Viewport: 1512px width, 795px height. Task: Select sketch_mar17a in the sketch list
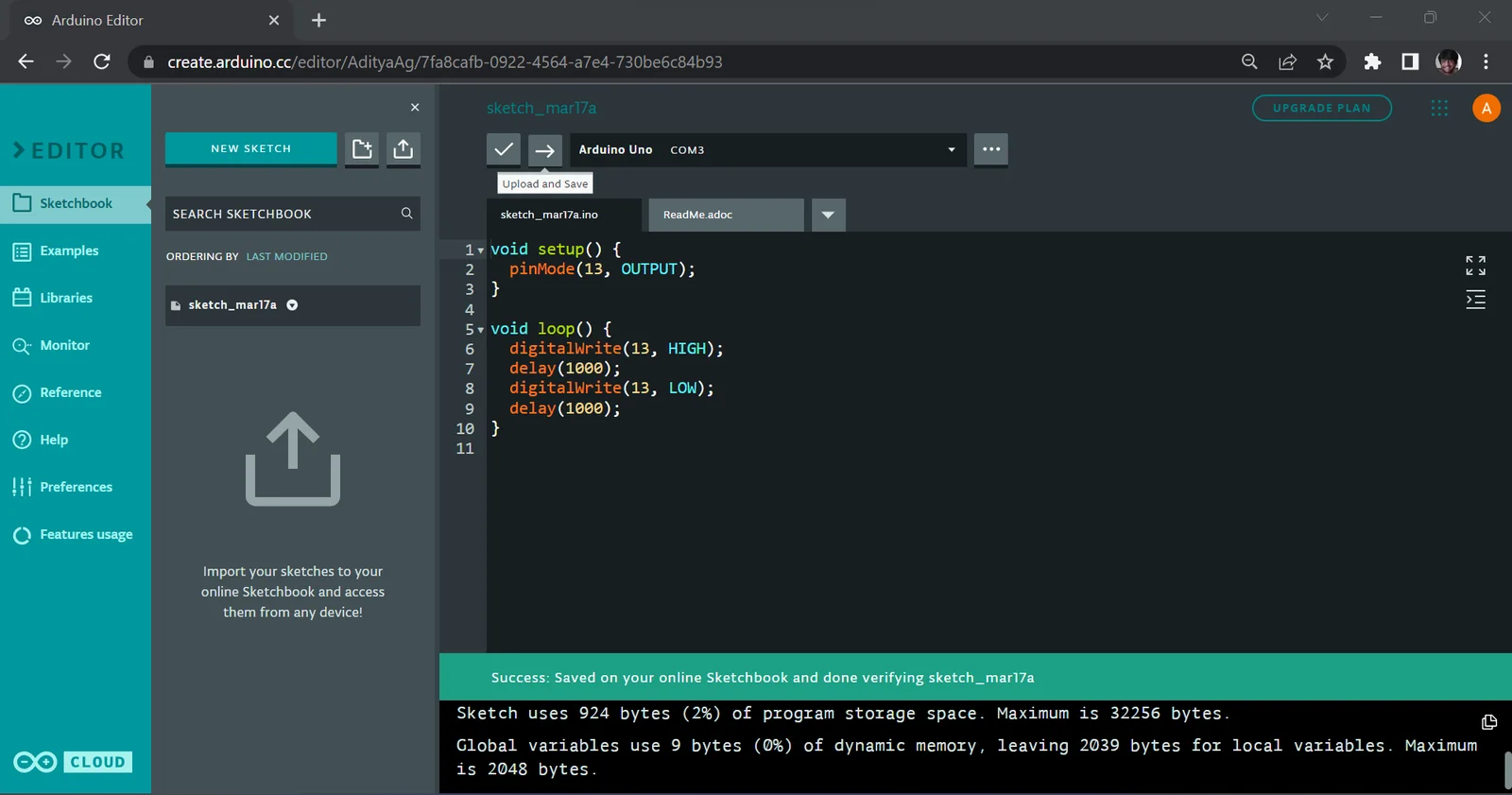293,305
